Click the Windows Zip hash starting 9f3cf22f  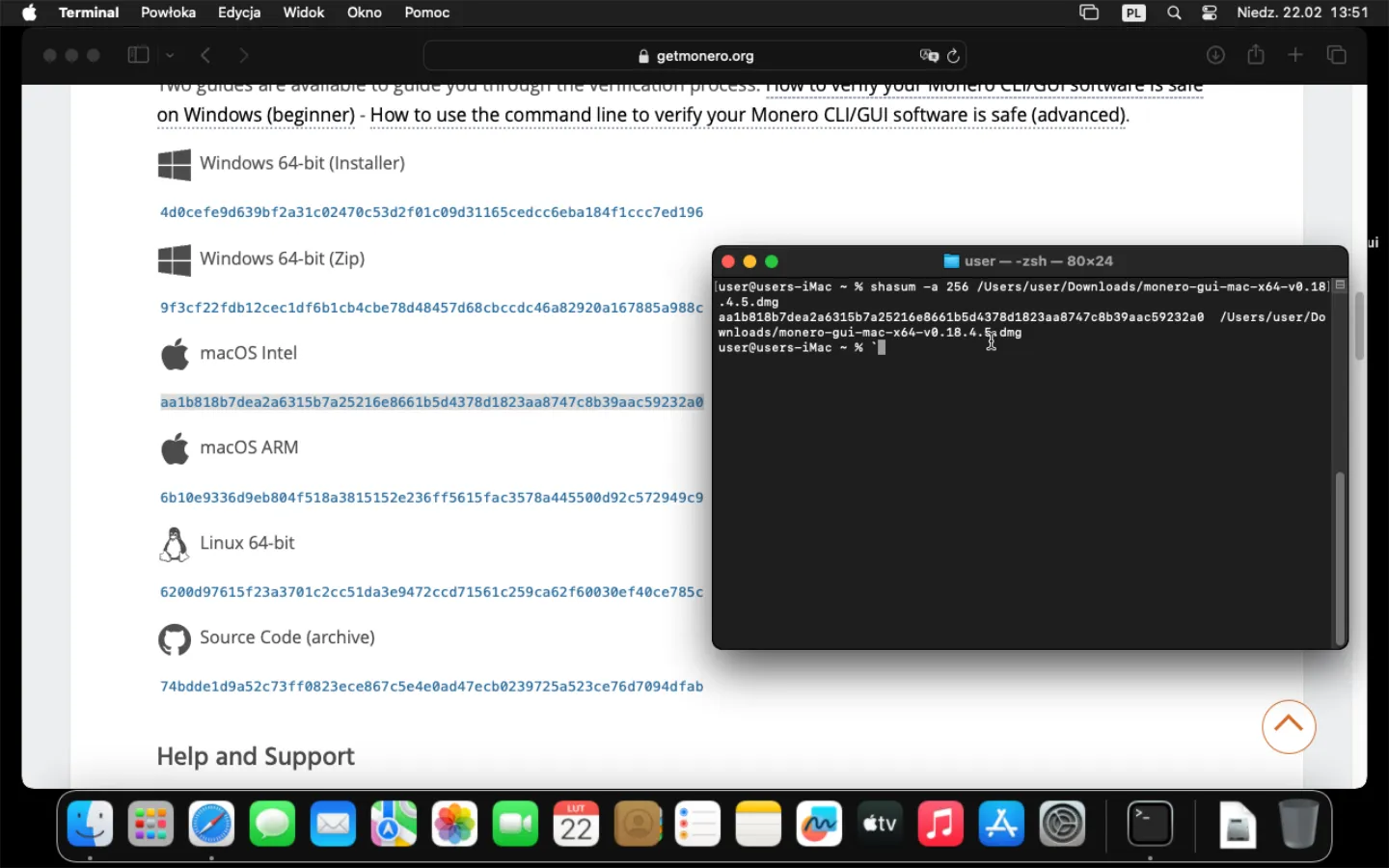(431, 308)
